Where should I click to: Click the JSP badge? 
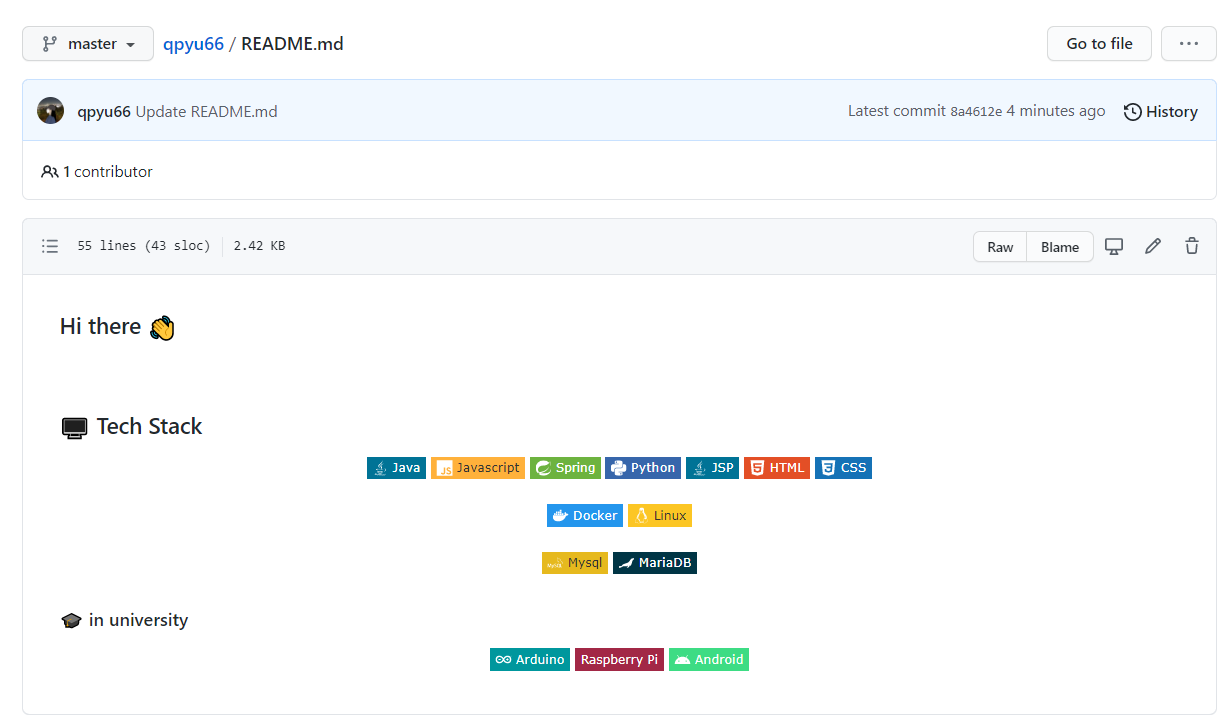712,468
